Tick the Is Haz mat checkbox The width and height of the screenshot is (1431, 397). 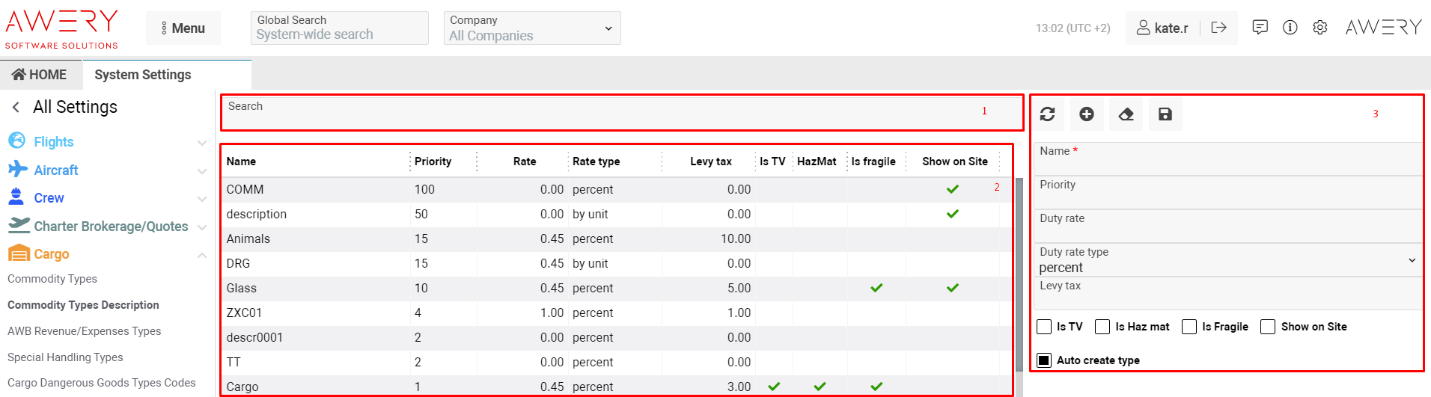[x=1103, y=326]
